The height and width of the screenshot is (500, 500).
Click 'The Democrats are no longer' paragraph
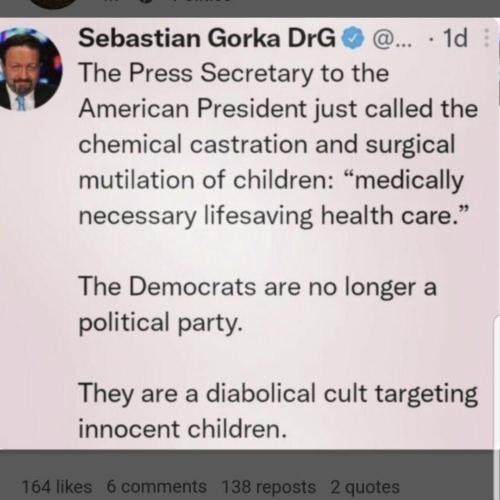(257, 304)
